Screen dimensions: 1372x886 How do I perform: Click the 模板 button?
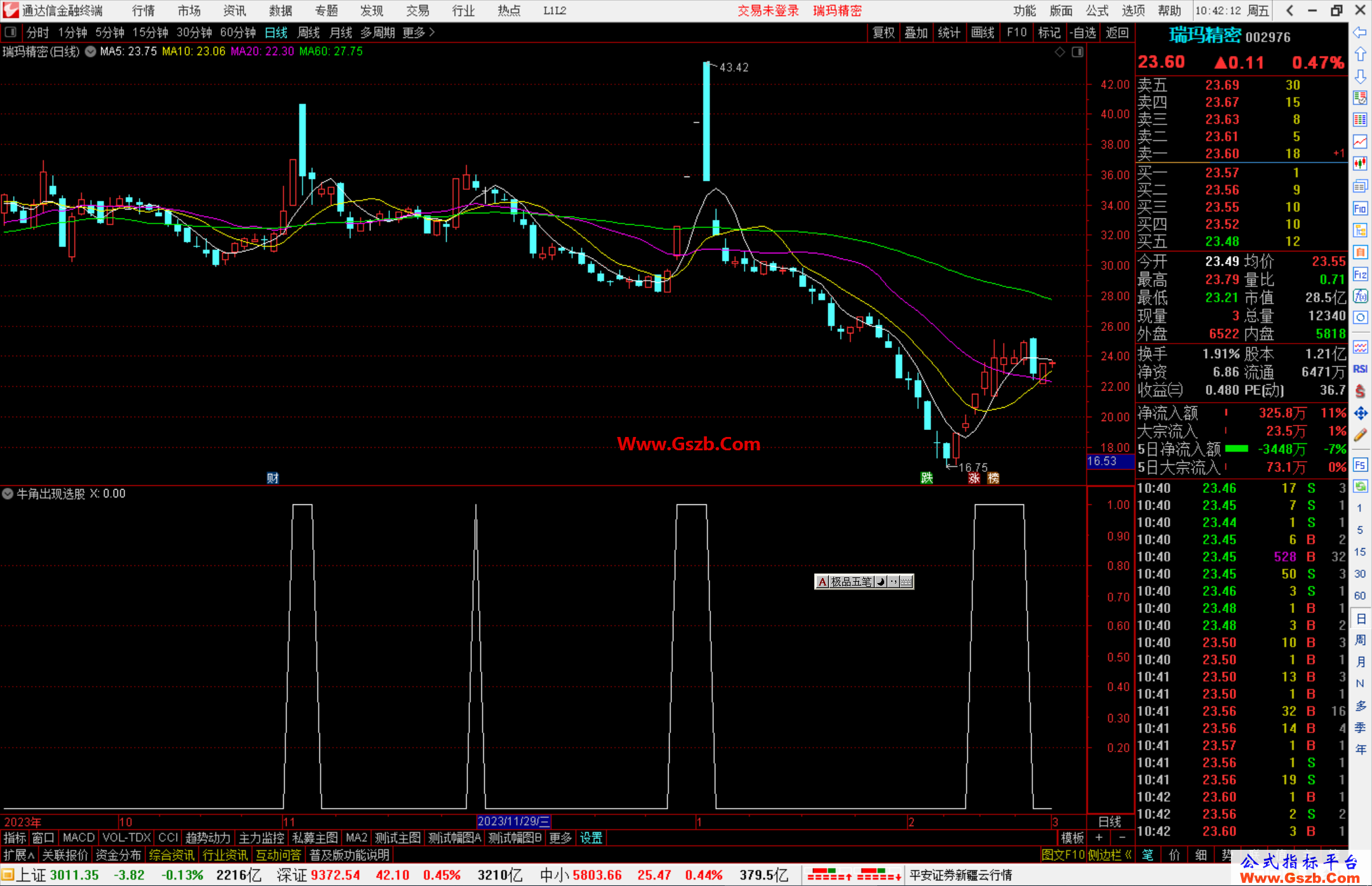pos(1073,838)
